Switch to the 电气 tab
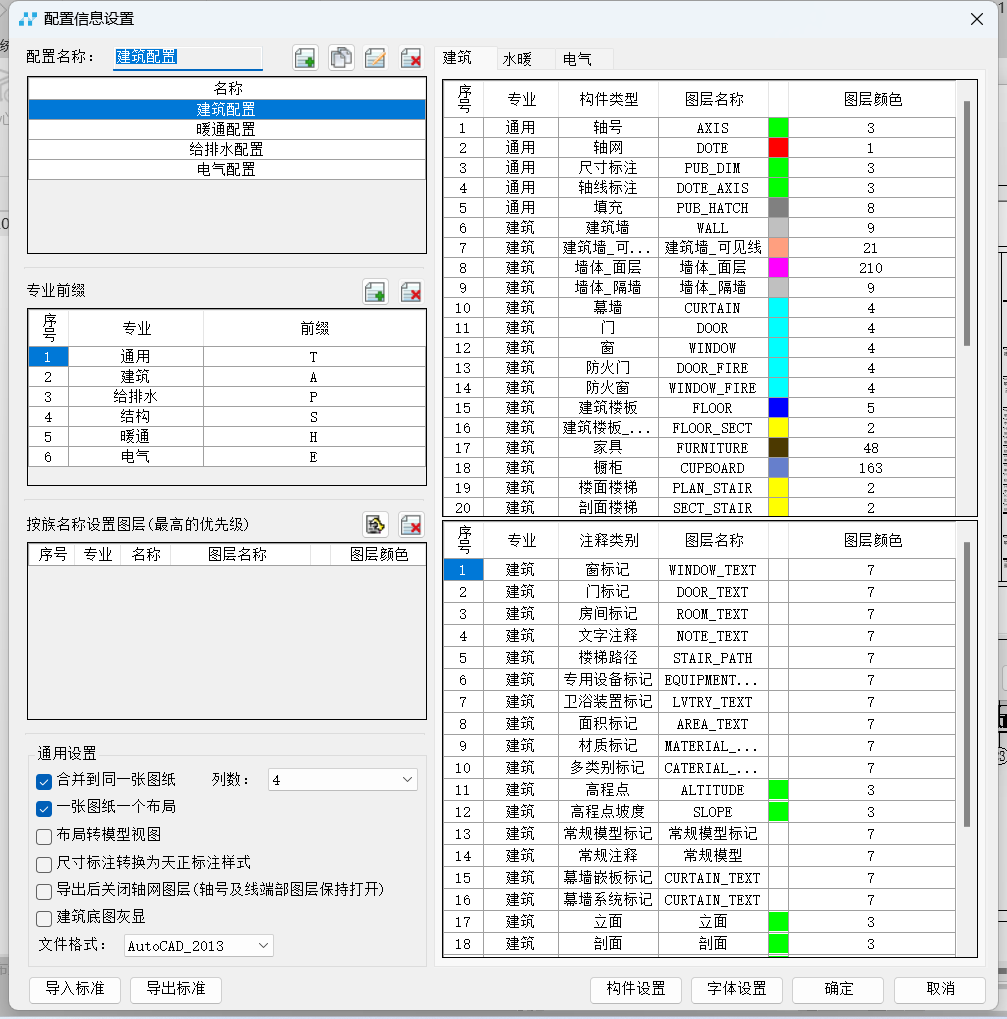The width and height of the screenshot is (1007, 1019). [577, 59]
